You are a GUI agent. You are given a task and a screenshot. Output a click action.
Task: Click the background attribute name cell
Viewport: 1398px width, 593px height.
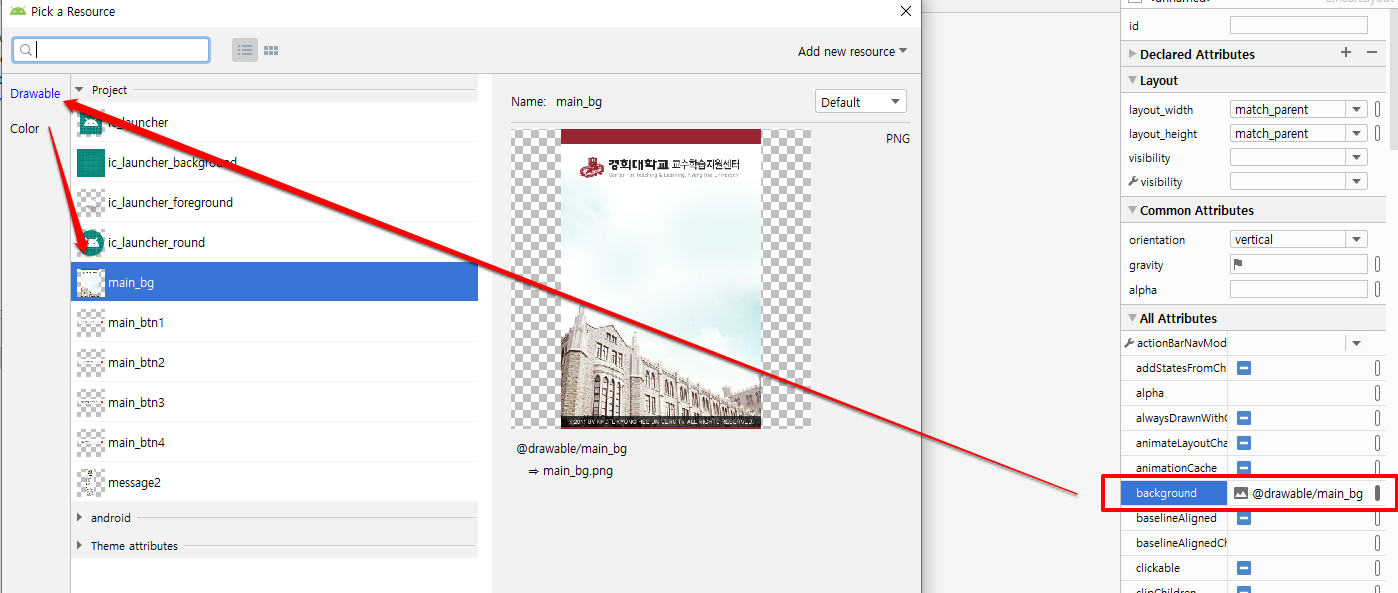1174,493
